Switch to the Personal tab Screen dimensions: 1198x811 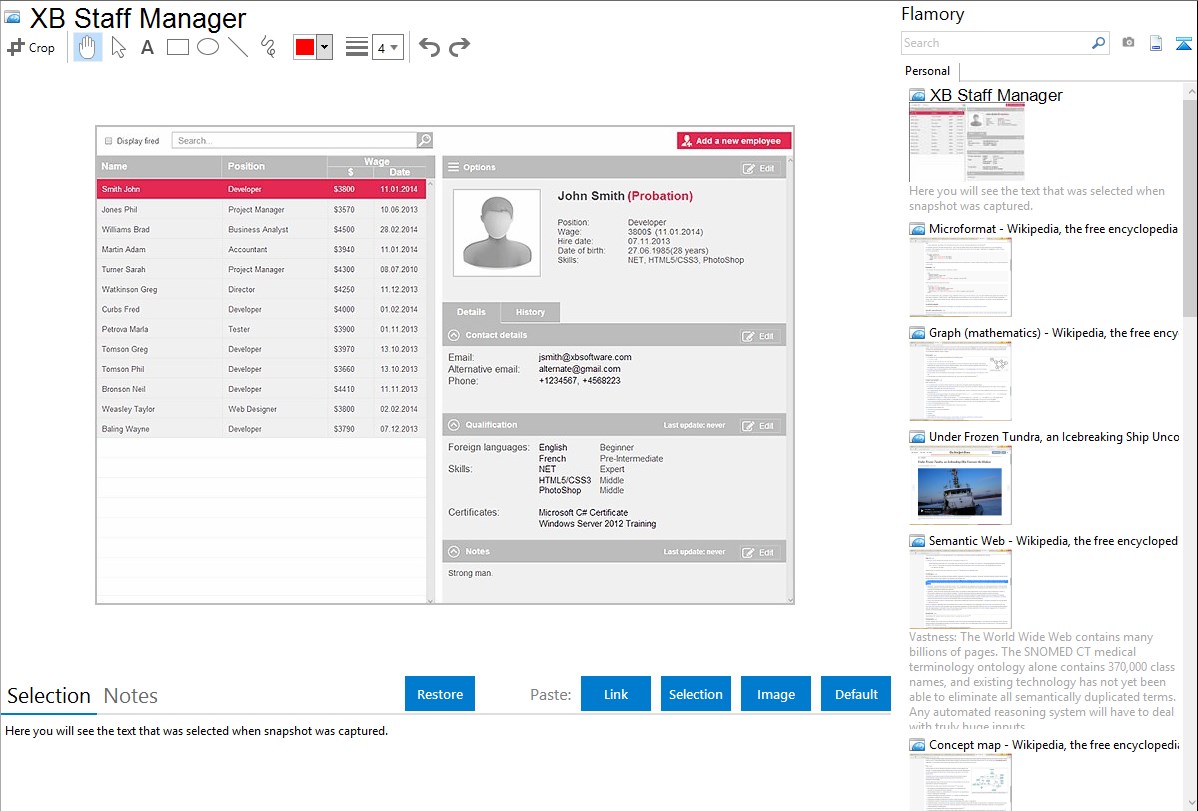tap(927, 71)
